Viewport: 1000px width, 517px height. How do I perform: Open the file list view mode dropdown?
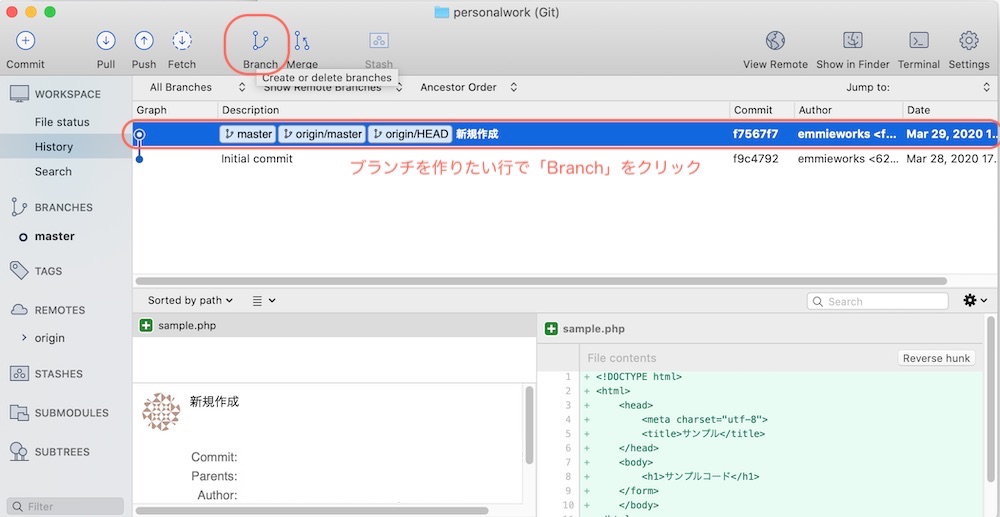(264, 300)
